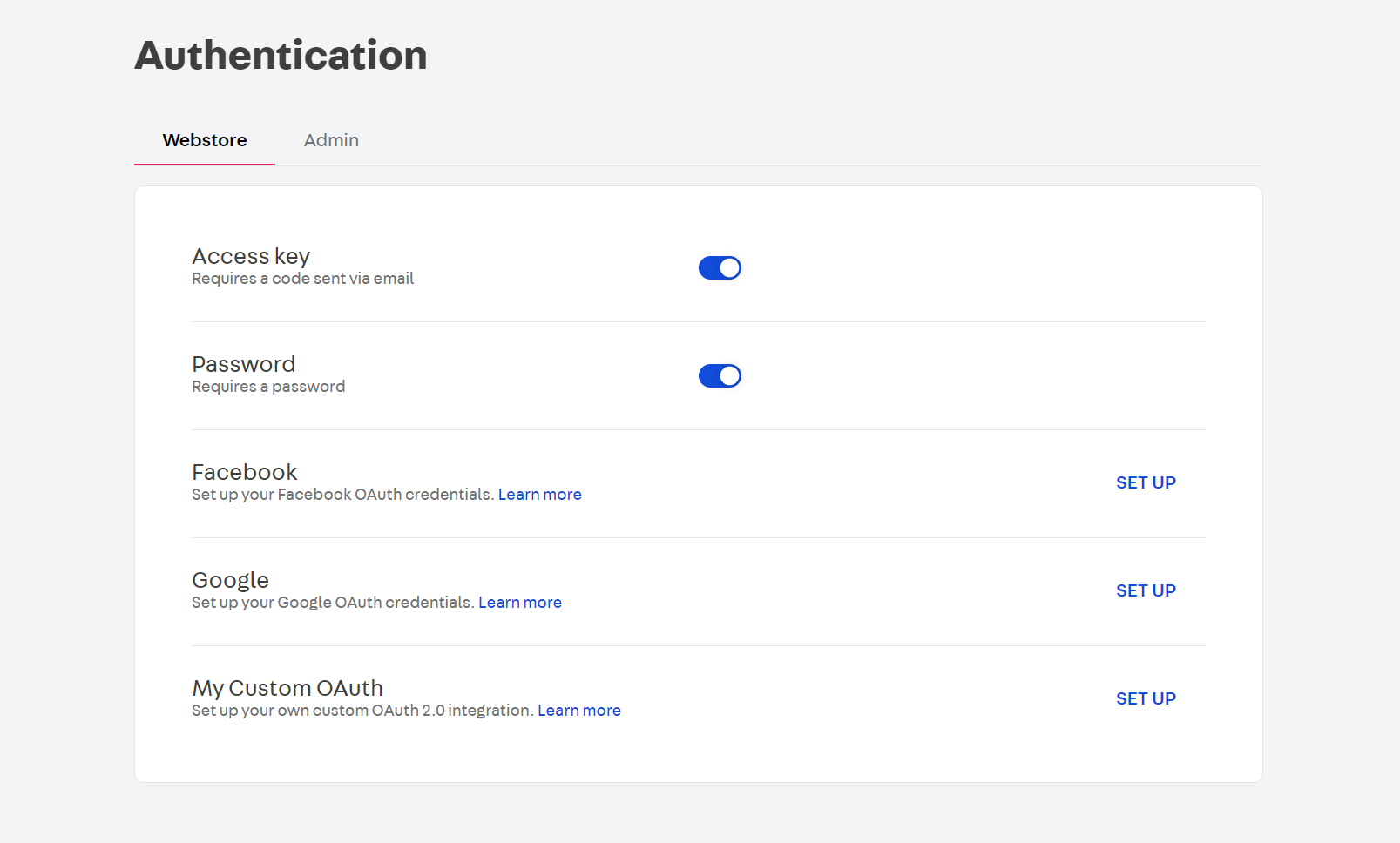Click the Authentication page title

pyautogui.click(x=281, y=56)
